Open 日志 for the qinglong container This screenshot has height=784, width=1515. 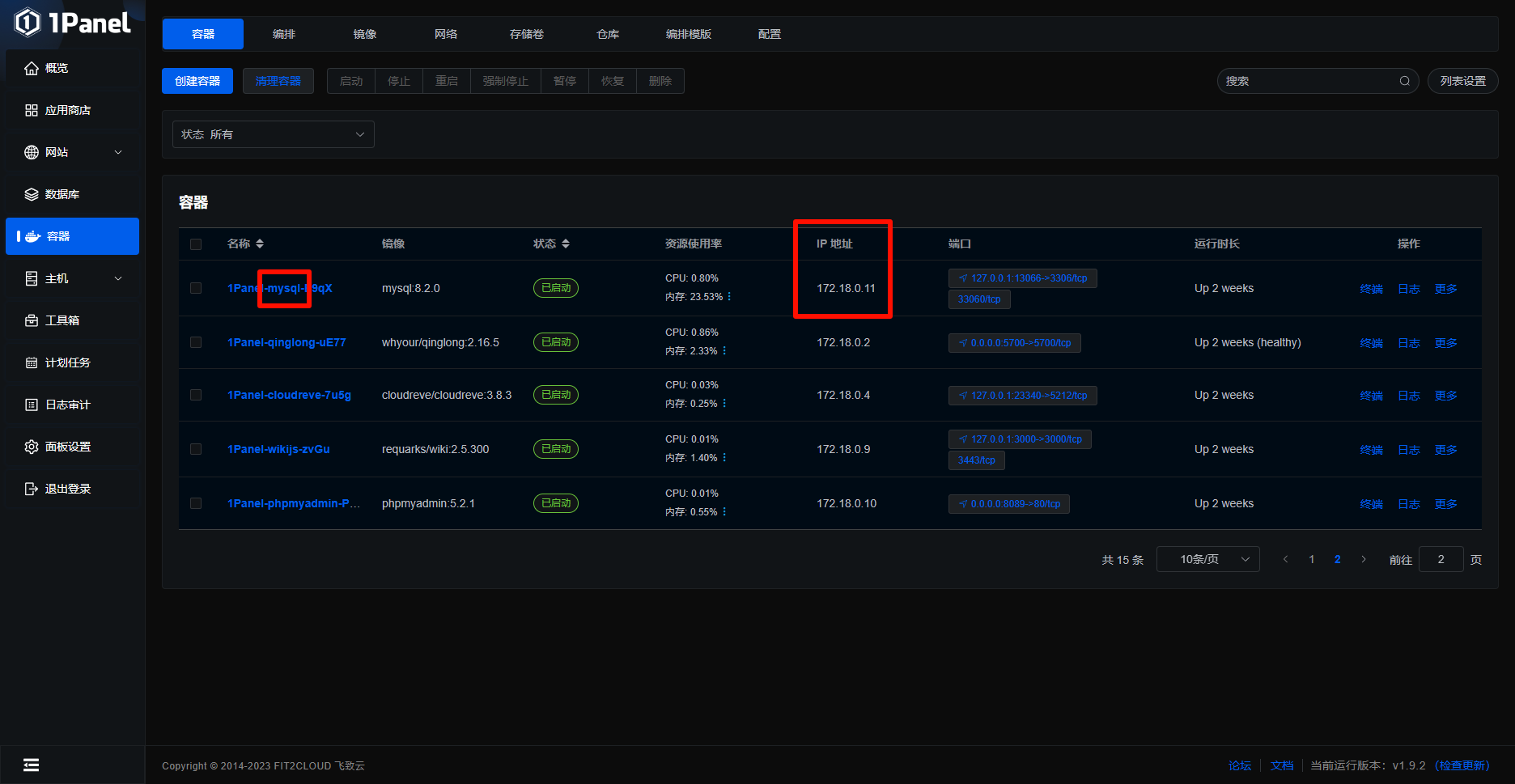coord(1409,343)
